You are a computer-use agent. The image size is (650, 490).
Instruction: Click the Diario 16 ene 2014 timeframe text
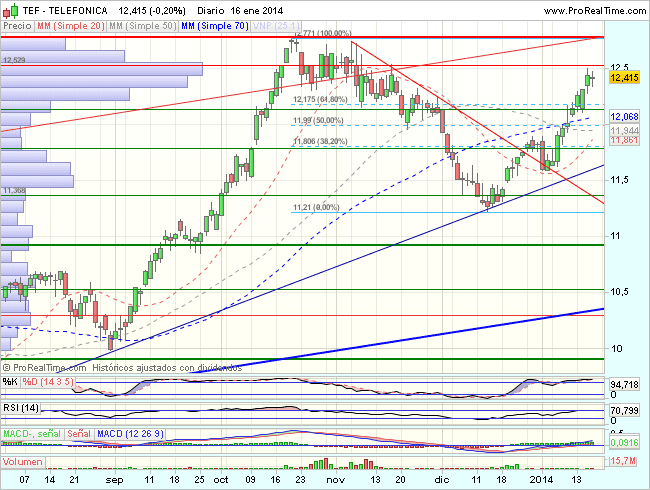pyautogui.click(x=240, y=11)
